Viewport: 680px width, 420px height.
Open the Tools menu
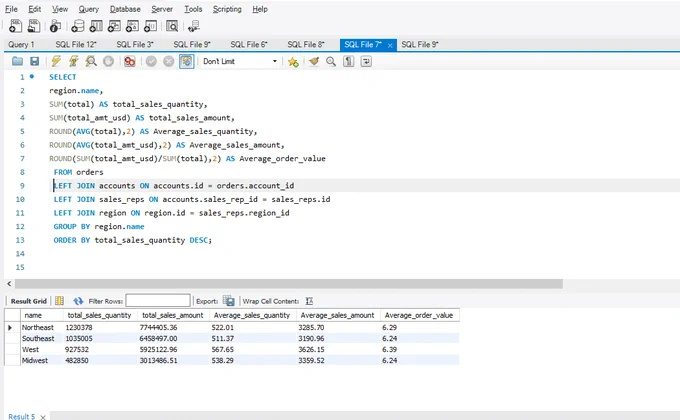[193, 9]
